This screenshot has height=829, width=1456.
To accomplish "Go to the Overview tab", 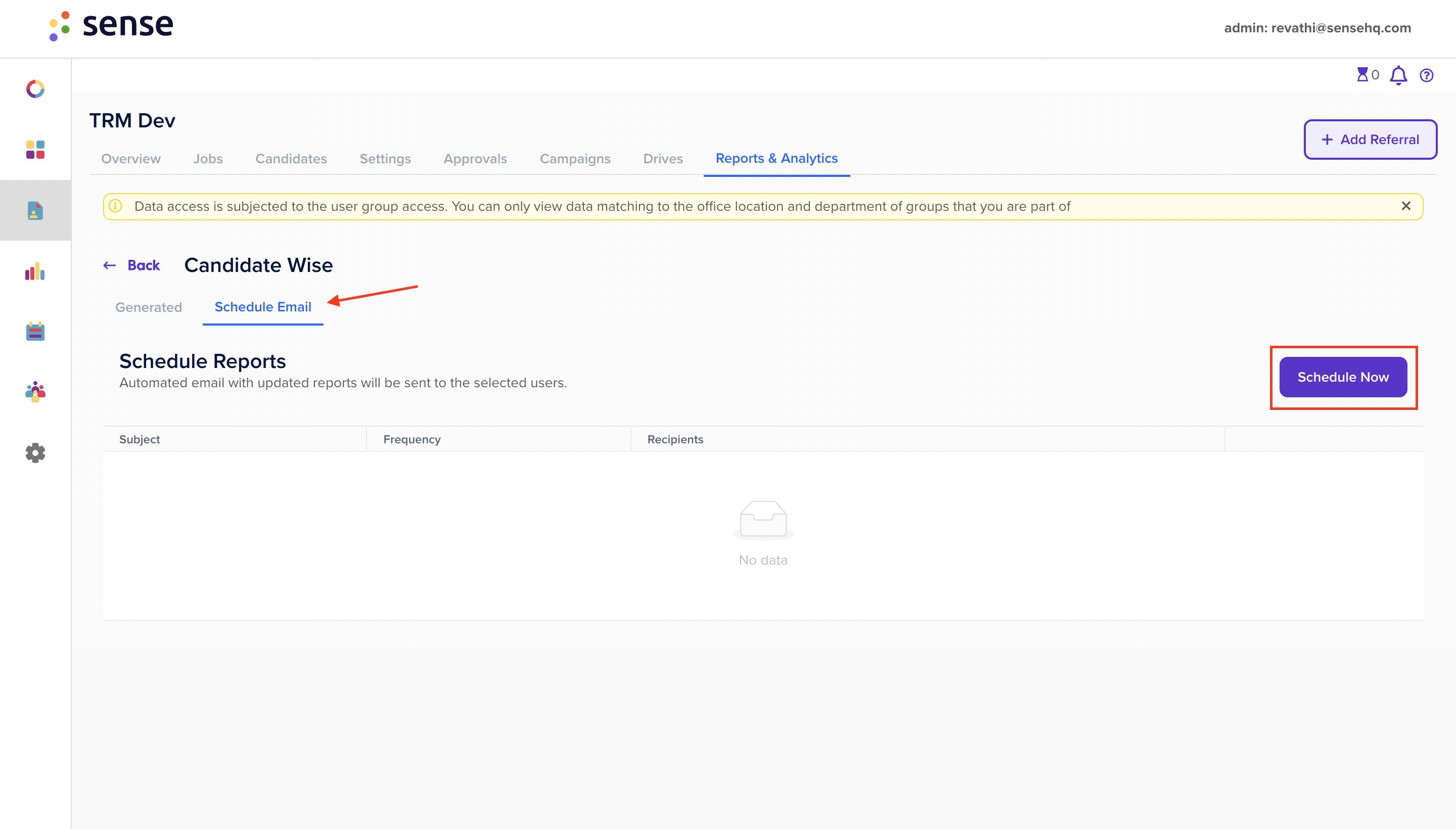I will point(131,159).
